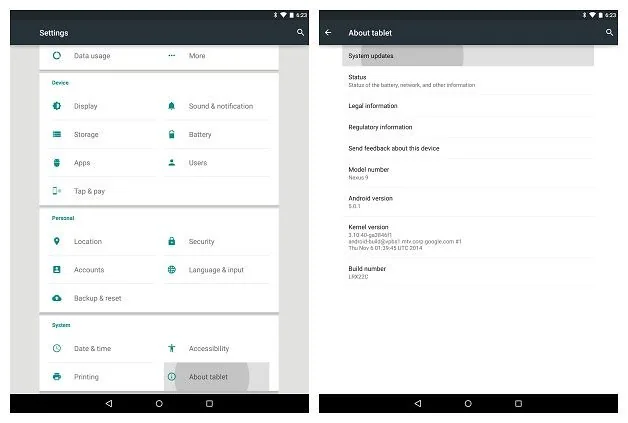Tap the Users person icon
The height and width of the screenshot is (423, 628).
[x=171, y=162]
